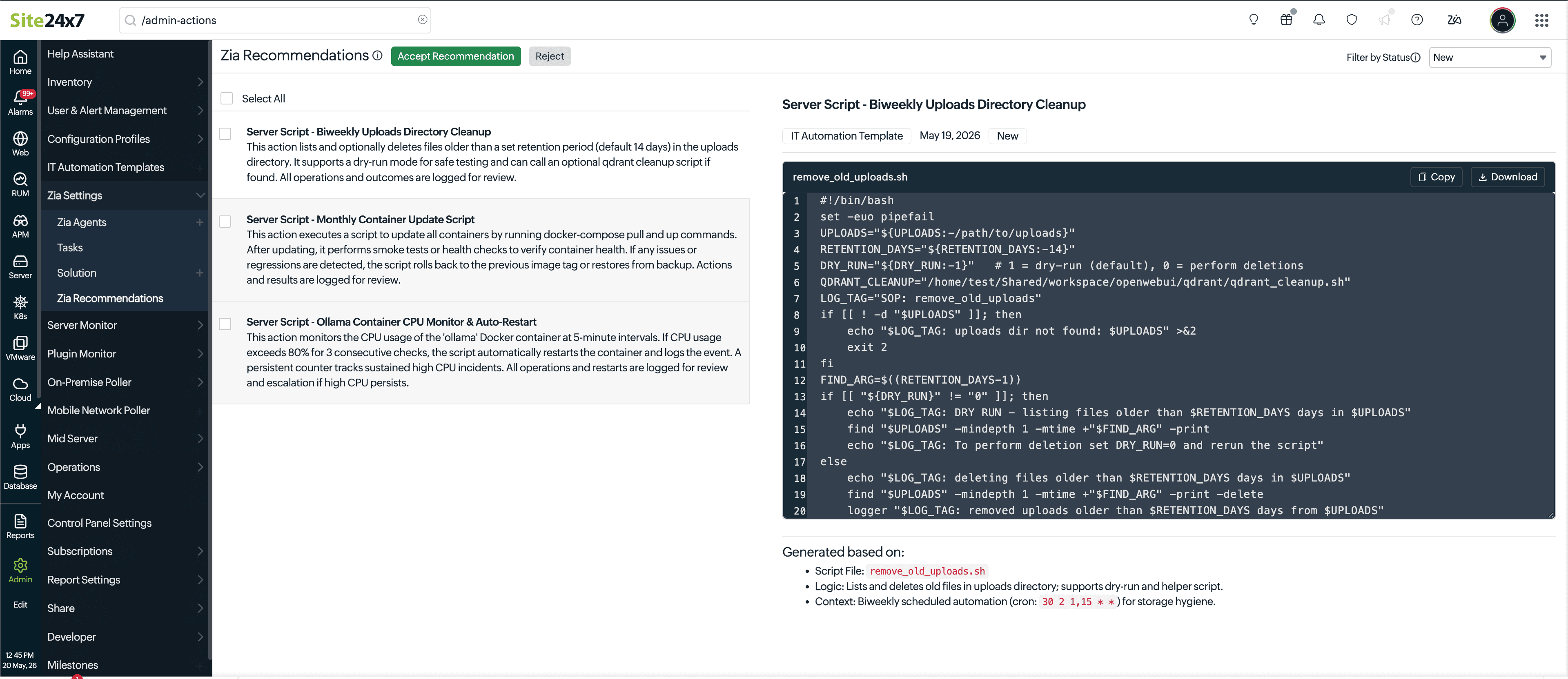Check the Monthly Container Update Script checkbox
Screen dimensions: 1568x679
[225, 222]
